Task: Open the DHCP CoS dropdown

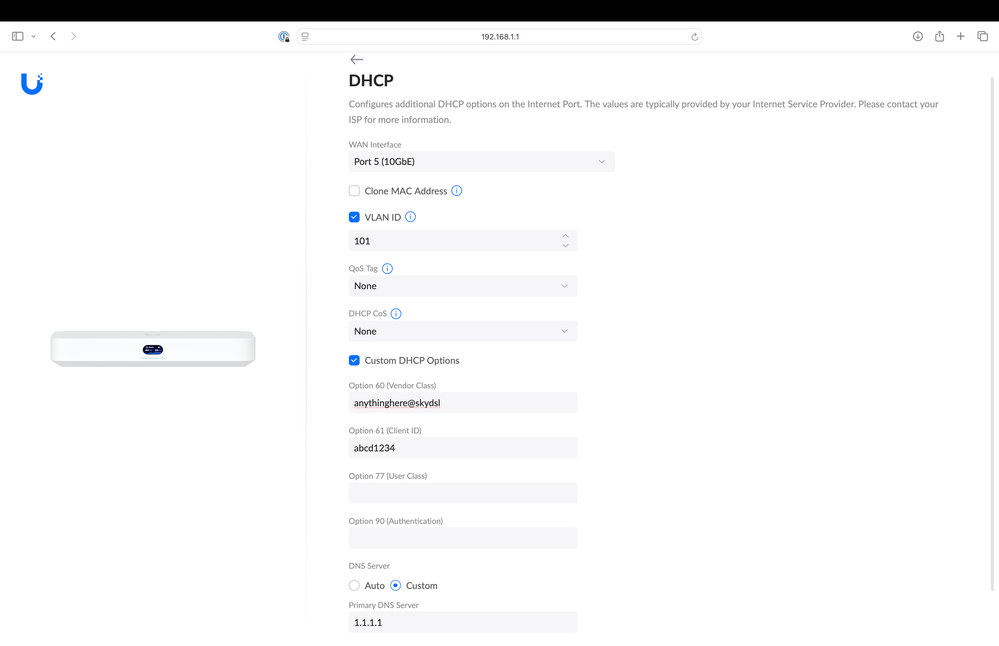Action: pos(463,331)
